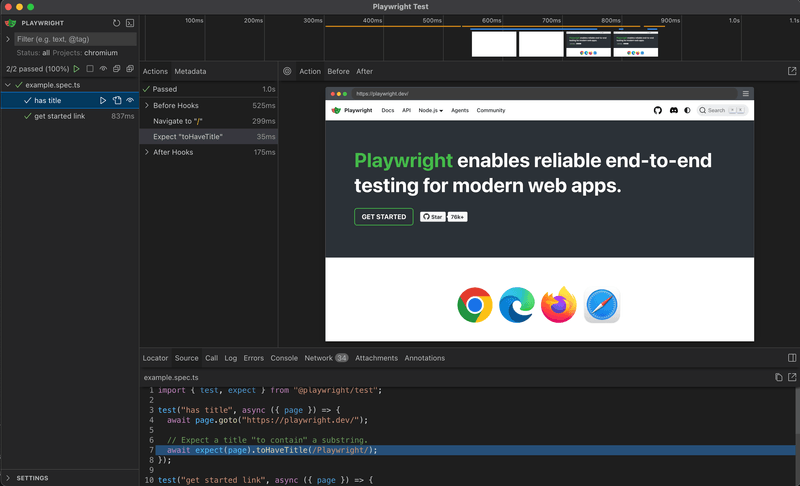This screenshot has height=486, width=800.
Task: Open Agents link in snapshot navbar
Action: tap(460, 110)
